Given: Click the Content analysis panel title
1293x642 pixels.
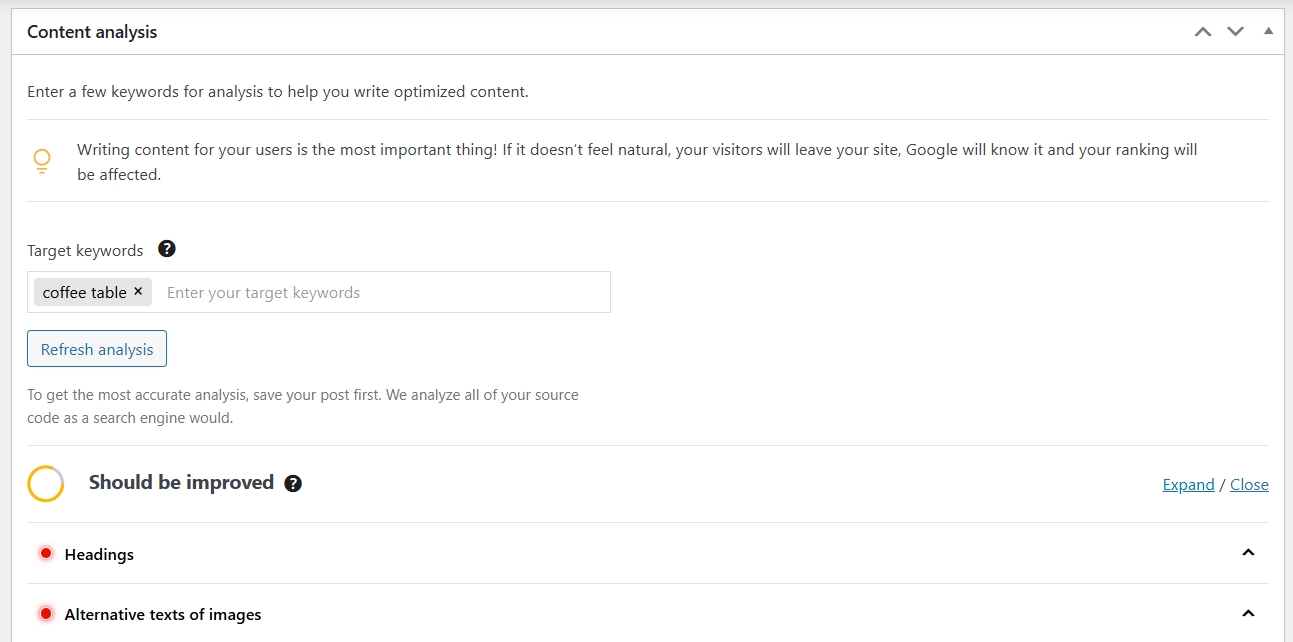Looking at the screenshot, I should coord(92,32).
